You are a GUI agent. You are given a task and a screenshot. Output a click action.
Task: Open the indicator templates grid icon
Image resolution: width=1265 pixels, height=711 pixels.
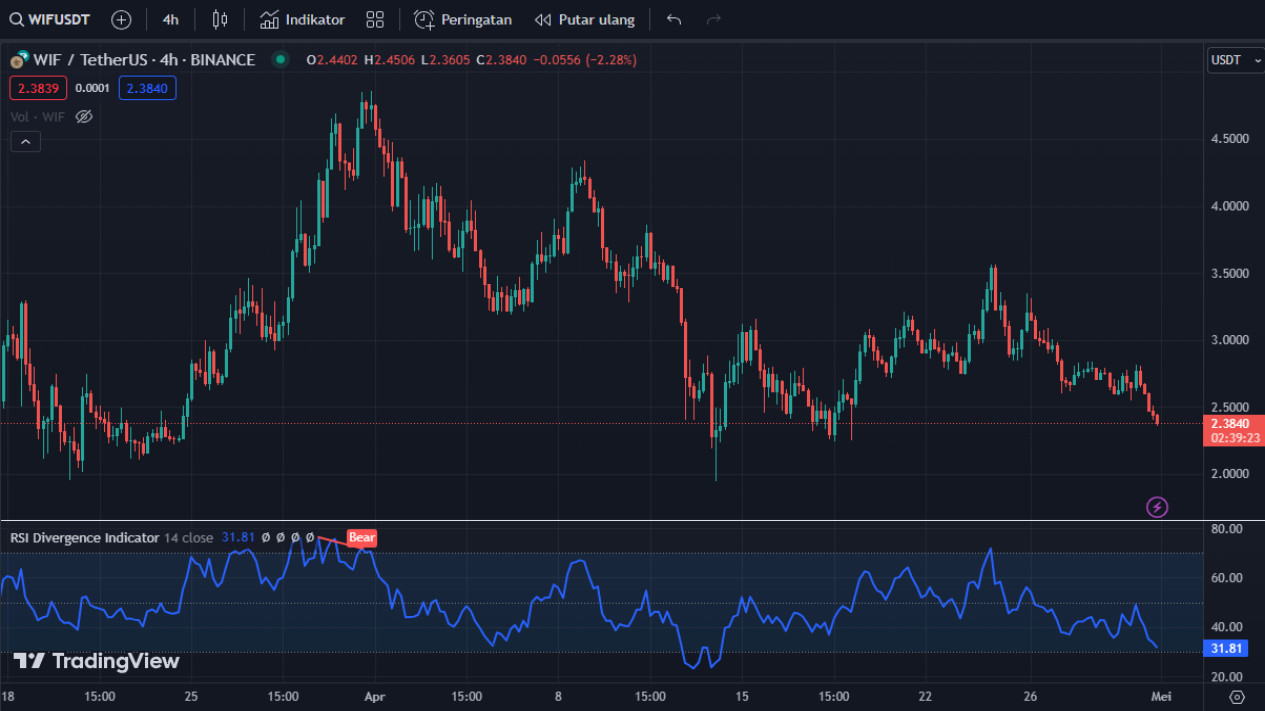pyautogui.click(x=375, y=19)
